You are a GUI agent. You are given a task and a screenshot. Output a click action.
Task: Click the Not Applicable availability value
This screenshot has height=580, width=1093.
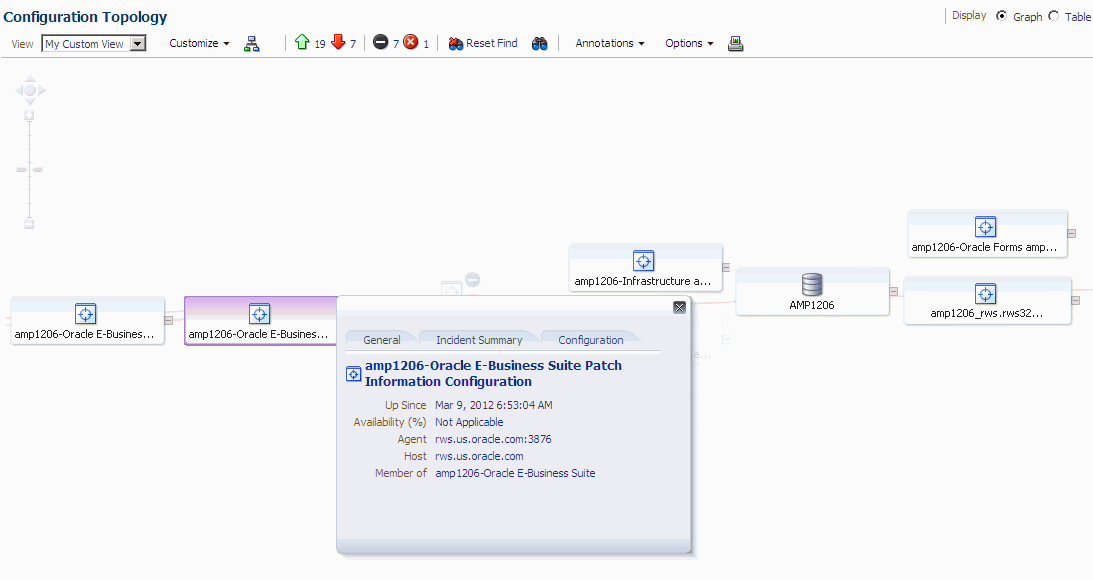coord(469,422)
